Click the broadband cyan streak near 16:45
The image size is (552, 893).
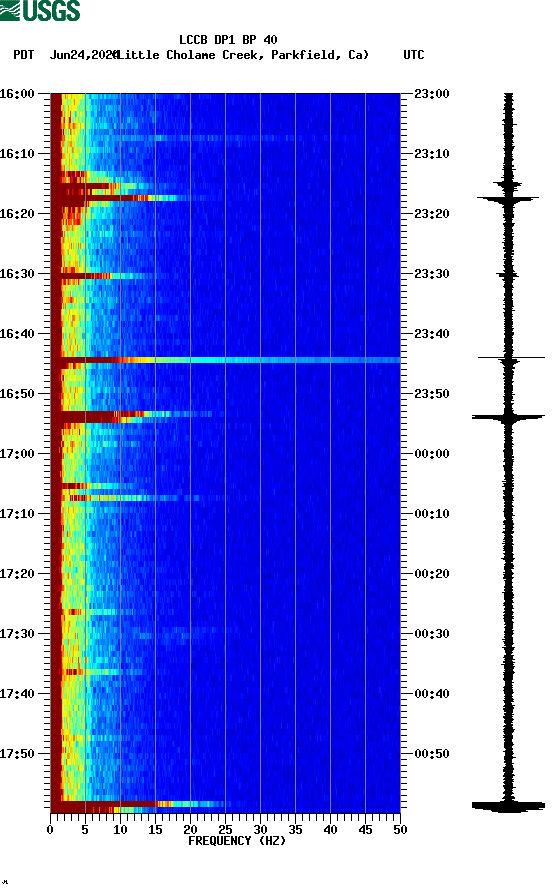point(226,360)
